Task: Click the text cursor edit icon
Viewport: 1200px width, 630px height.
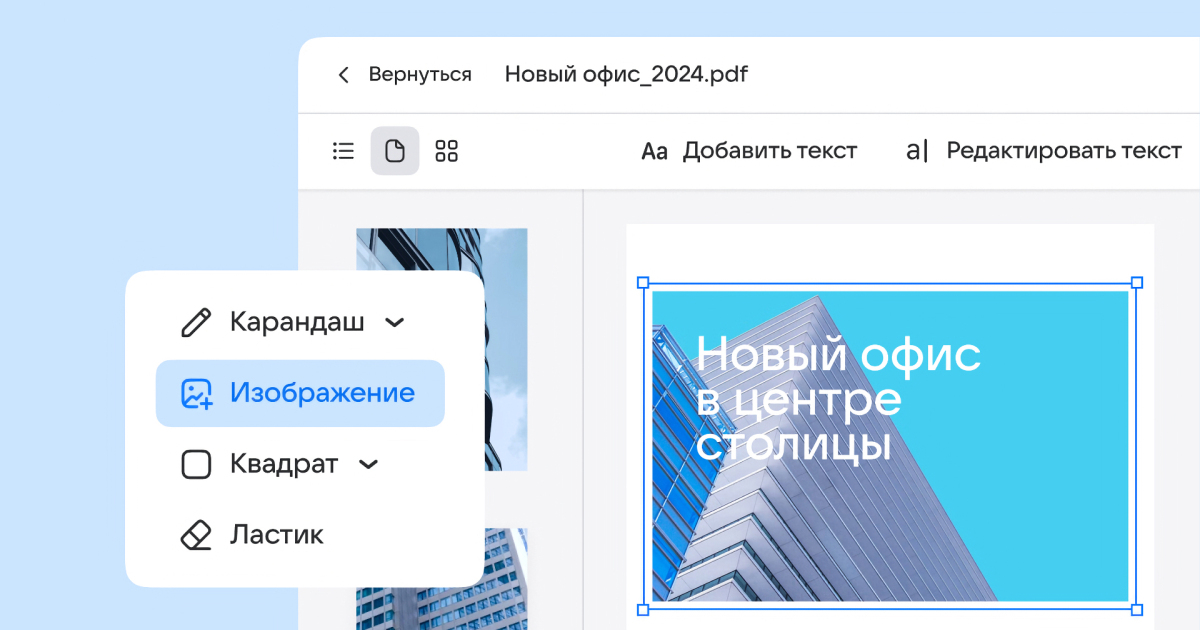Action: click(x=917, y=151)
